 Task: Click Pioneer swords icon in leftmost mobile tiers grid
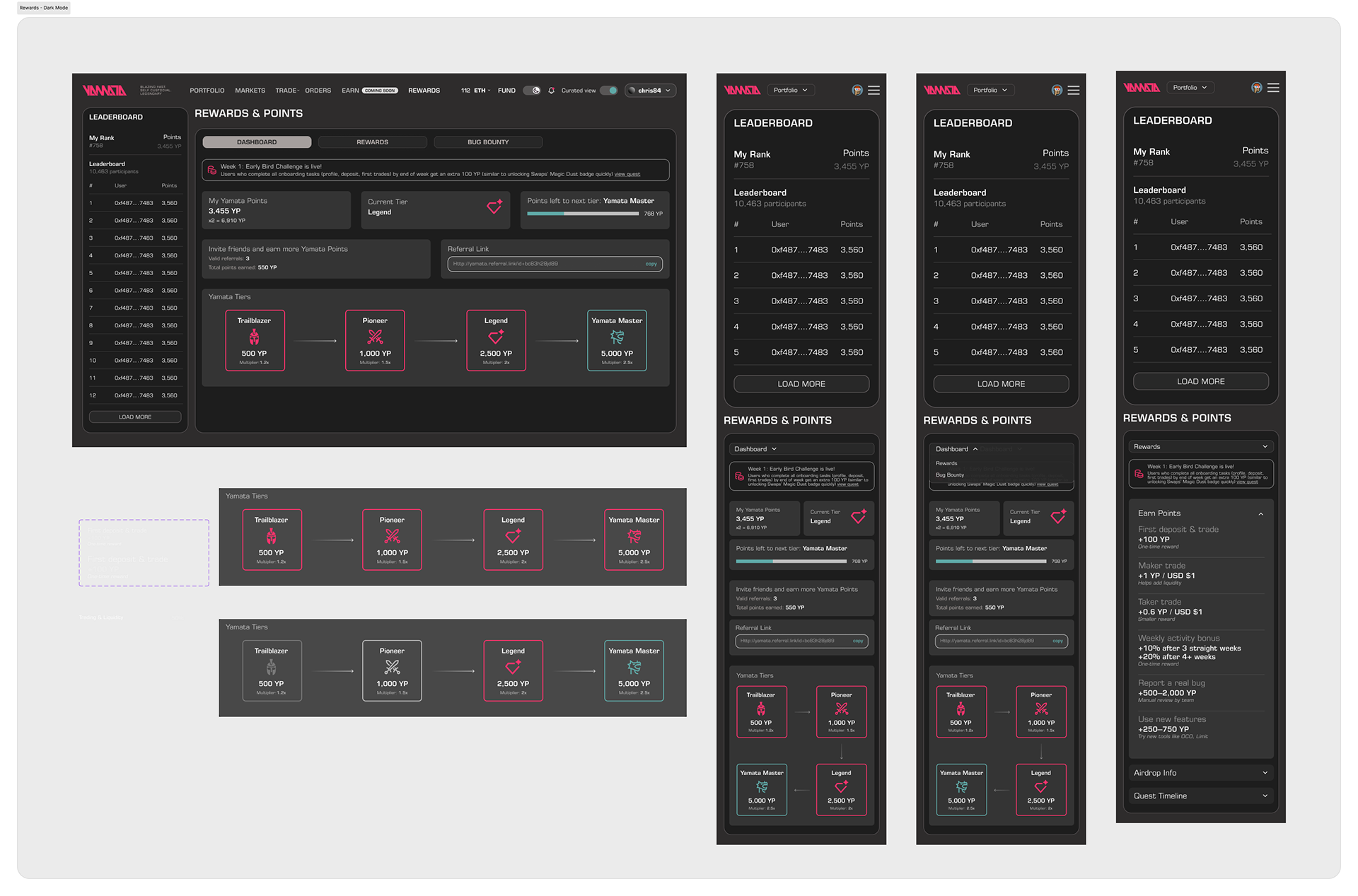841,709
